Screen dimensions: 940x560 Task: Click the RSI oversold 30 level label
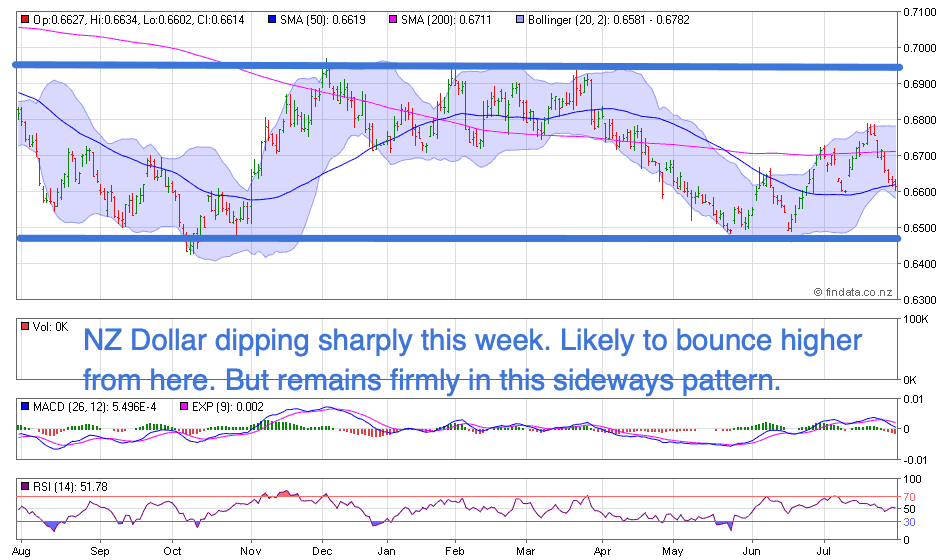click(x=909, y=522)
